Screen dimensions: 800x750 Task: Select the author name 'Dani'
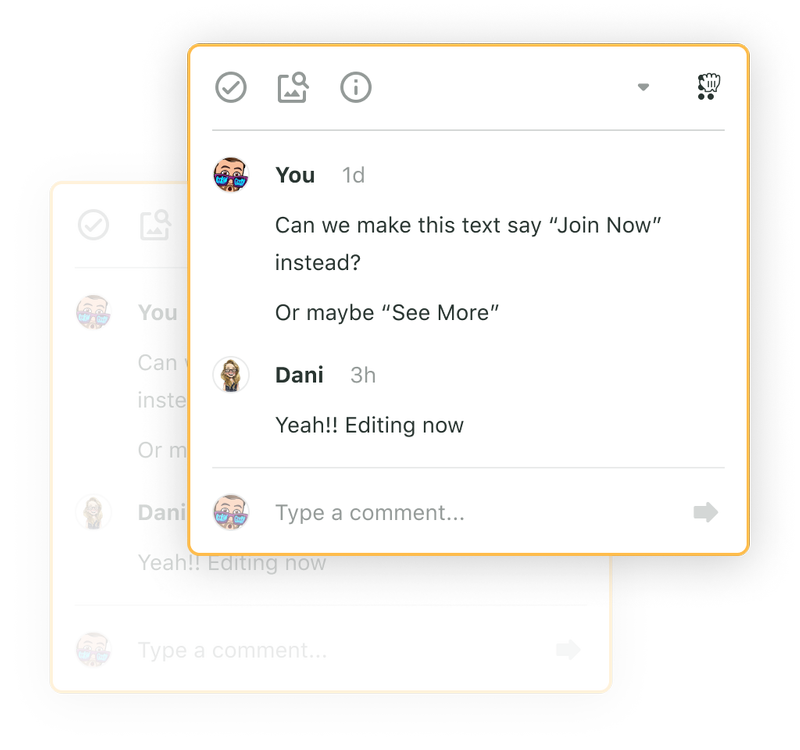pyautogui.click(x=299, y=375)
